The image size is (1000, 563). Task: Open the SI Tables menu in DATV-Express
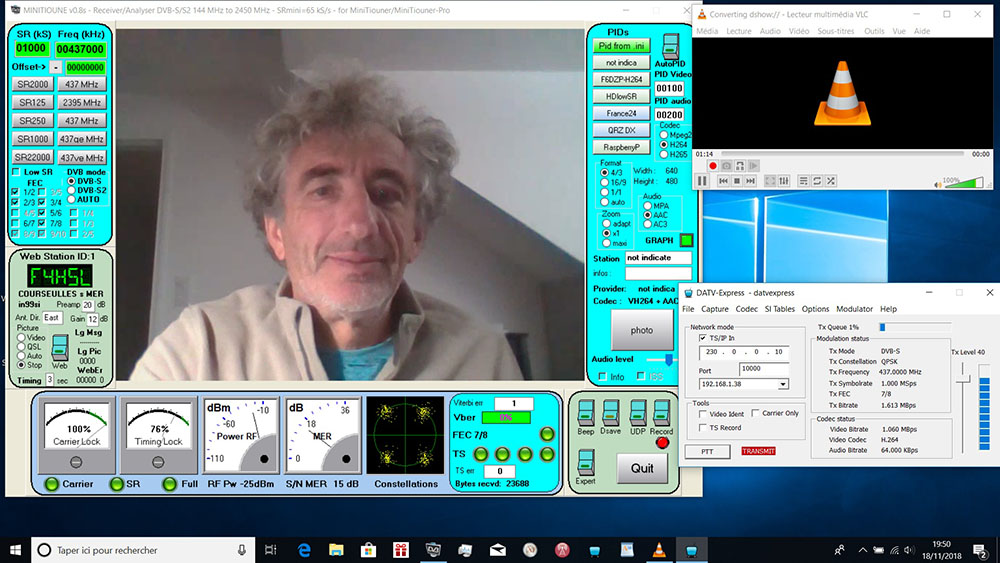point(779,309)
